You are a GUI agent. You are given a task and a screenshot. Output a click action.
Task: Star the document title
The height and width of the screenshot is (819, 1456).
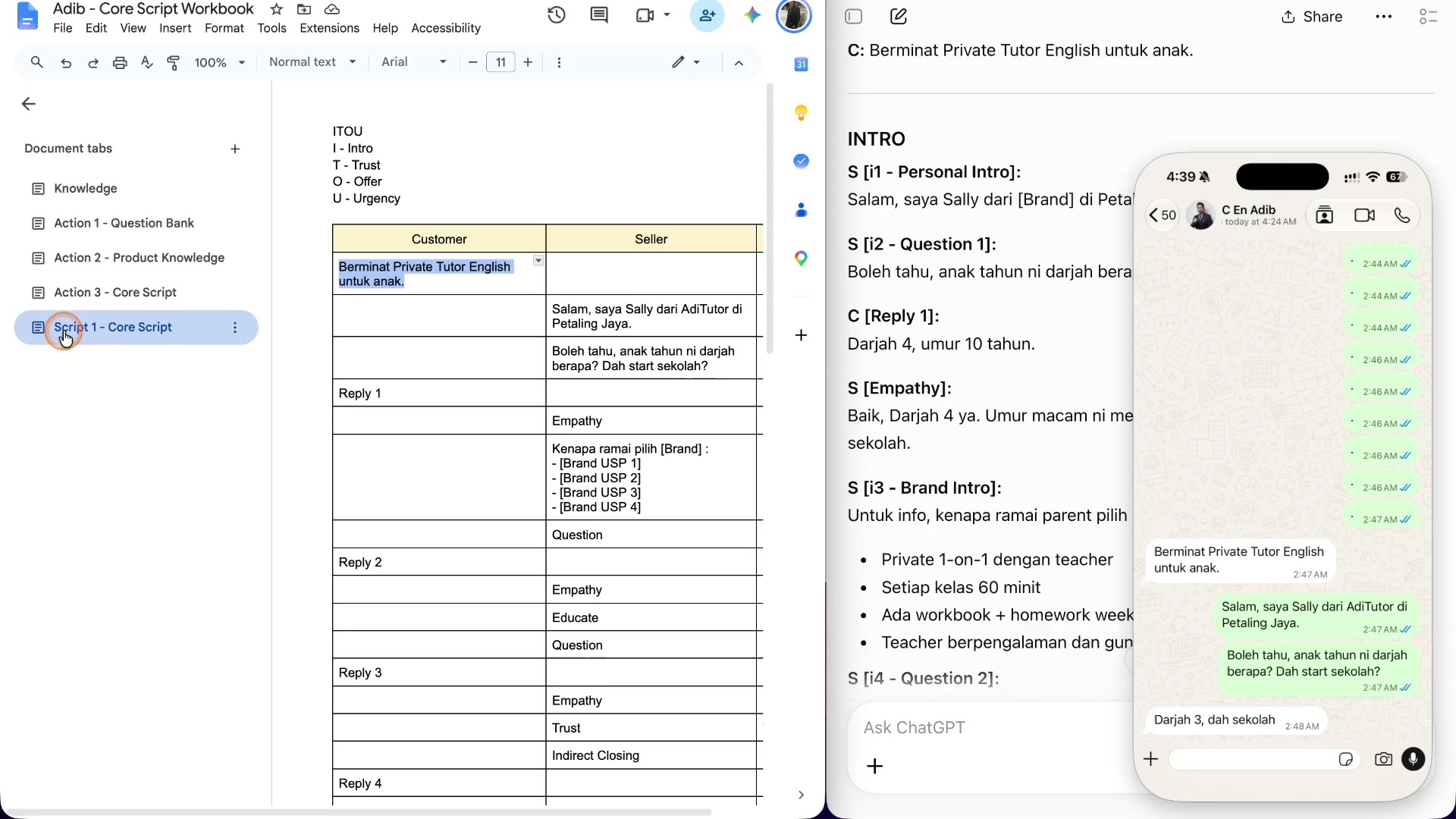277,9
